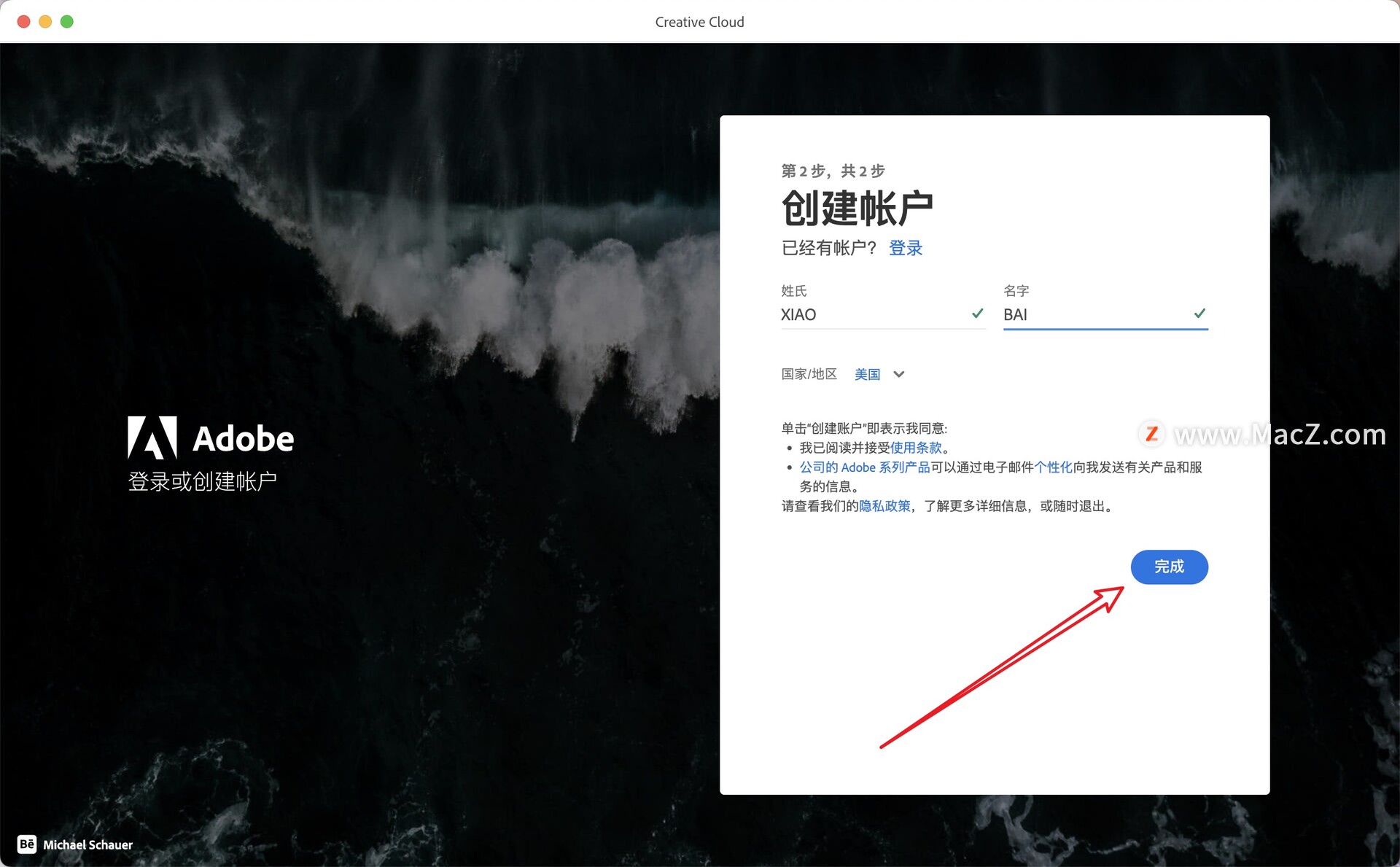Expand the chevron next to 美国
Screen dimensions: 1400x867
899,374
